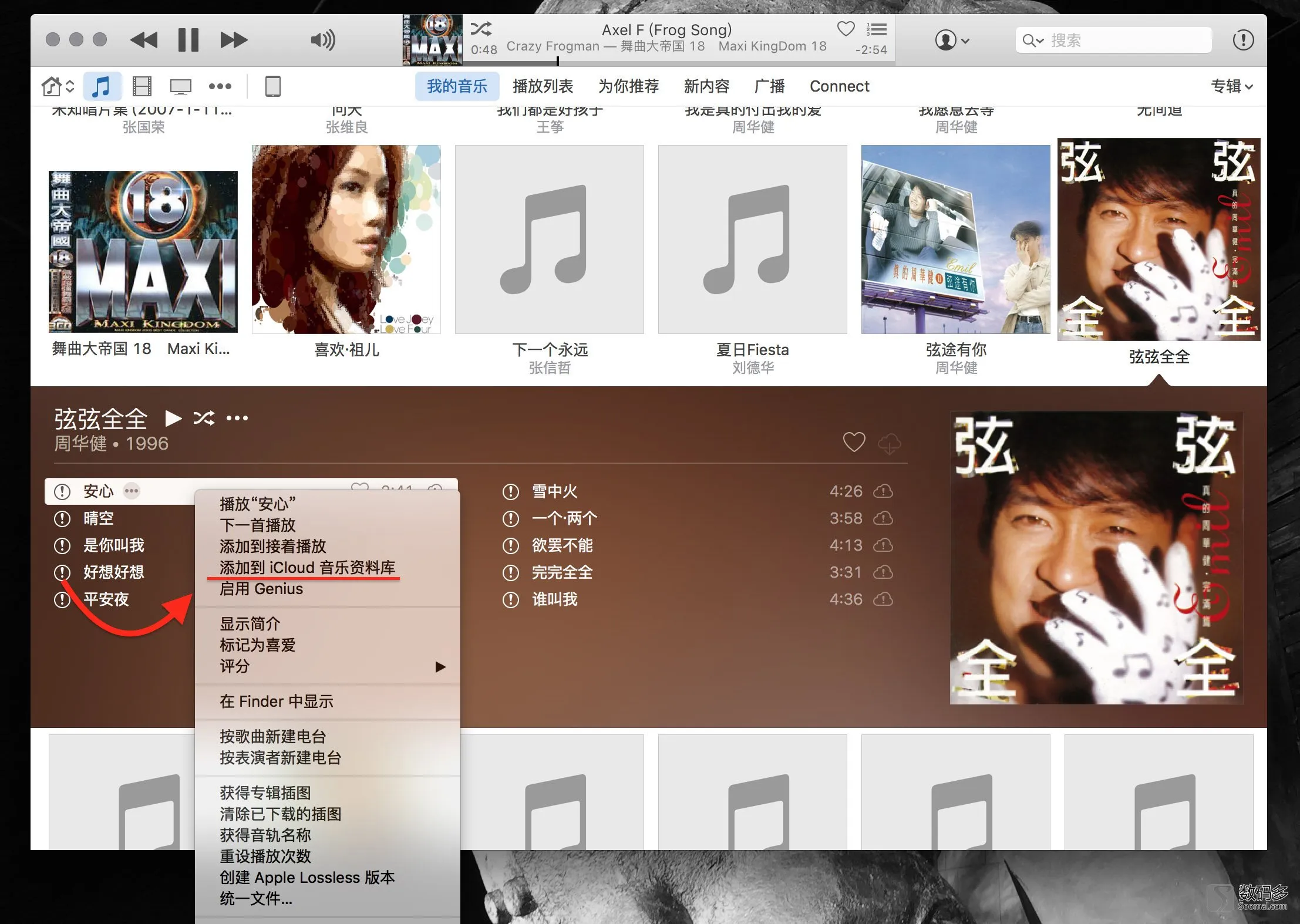Choose 按歌曲新建电台 menu item
This screenshot has width=1300, height=924.
click(328, 736)
